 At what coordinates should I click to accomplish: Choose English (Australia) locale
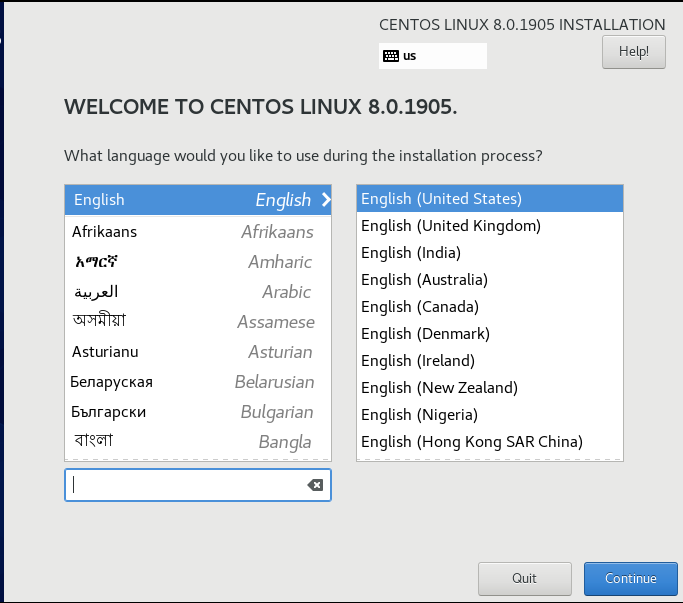click(490, 280)
